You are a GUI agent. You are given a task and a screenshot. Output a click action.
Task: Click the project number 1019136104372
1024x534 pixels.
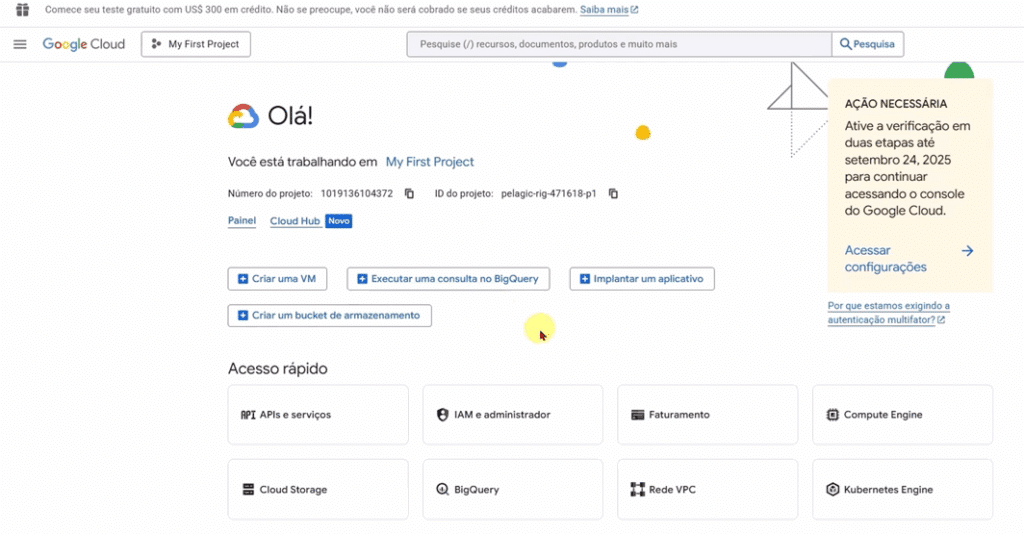357,194
